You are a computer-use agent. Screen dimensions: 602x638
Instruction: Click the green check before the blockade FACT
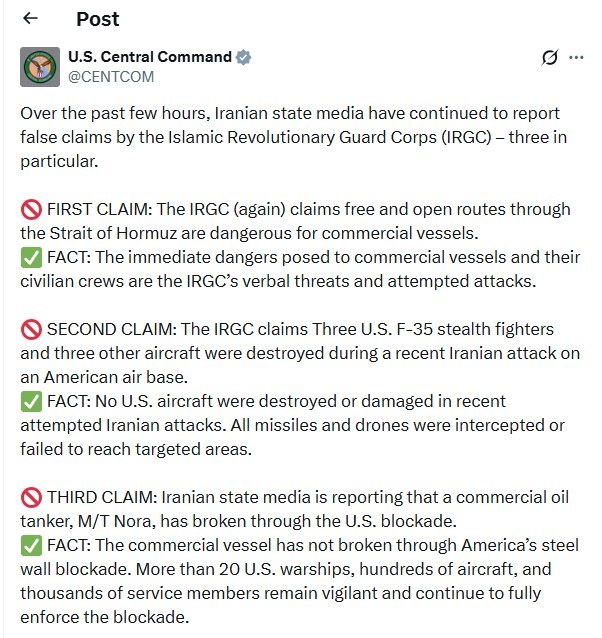click(31, 546)
